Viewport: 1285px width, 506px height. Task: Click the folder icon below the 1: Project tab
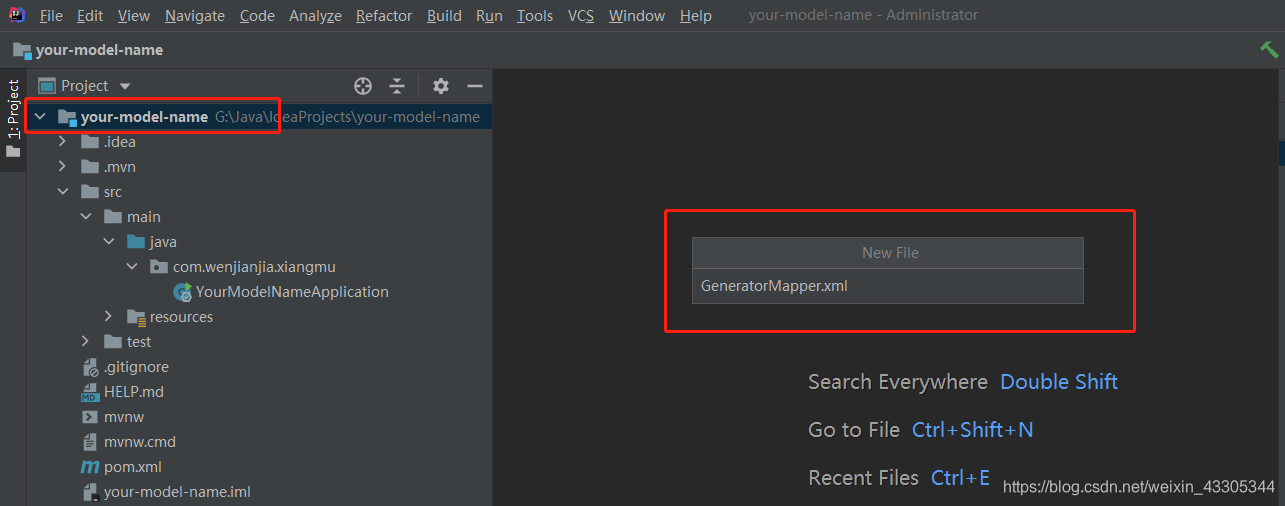click(13, 152)
